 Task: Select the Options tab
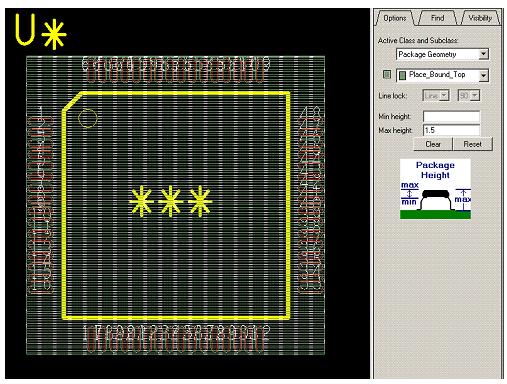pyautogui.click(x=394, y=18)
